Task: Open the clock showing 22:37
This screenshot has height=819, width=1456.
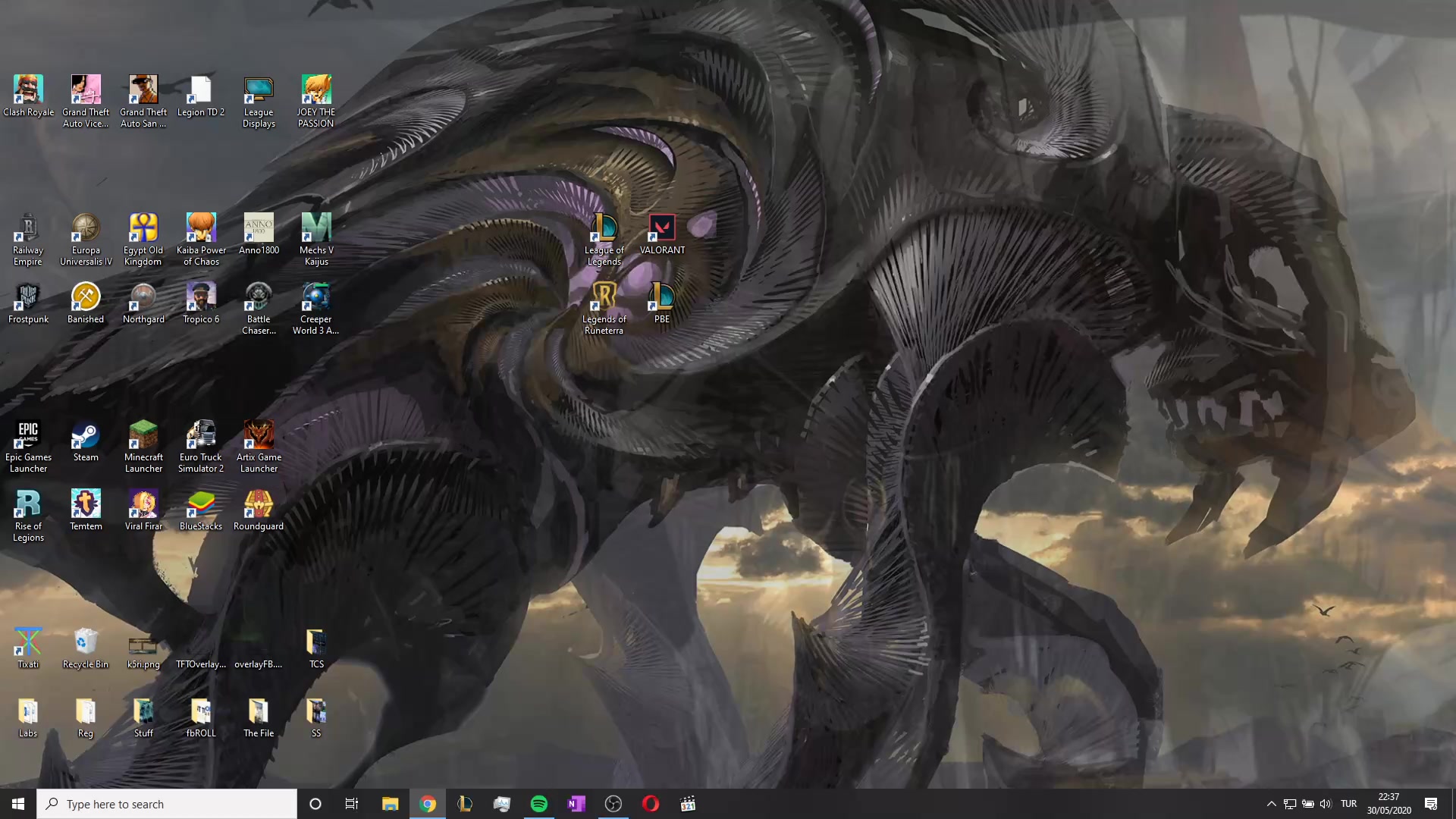Action: [x=1389, y=804]
